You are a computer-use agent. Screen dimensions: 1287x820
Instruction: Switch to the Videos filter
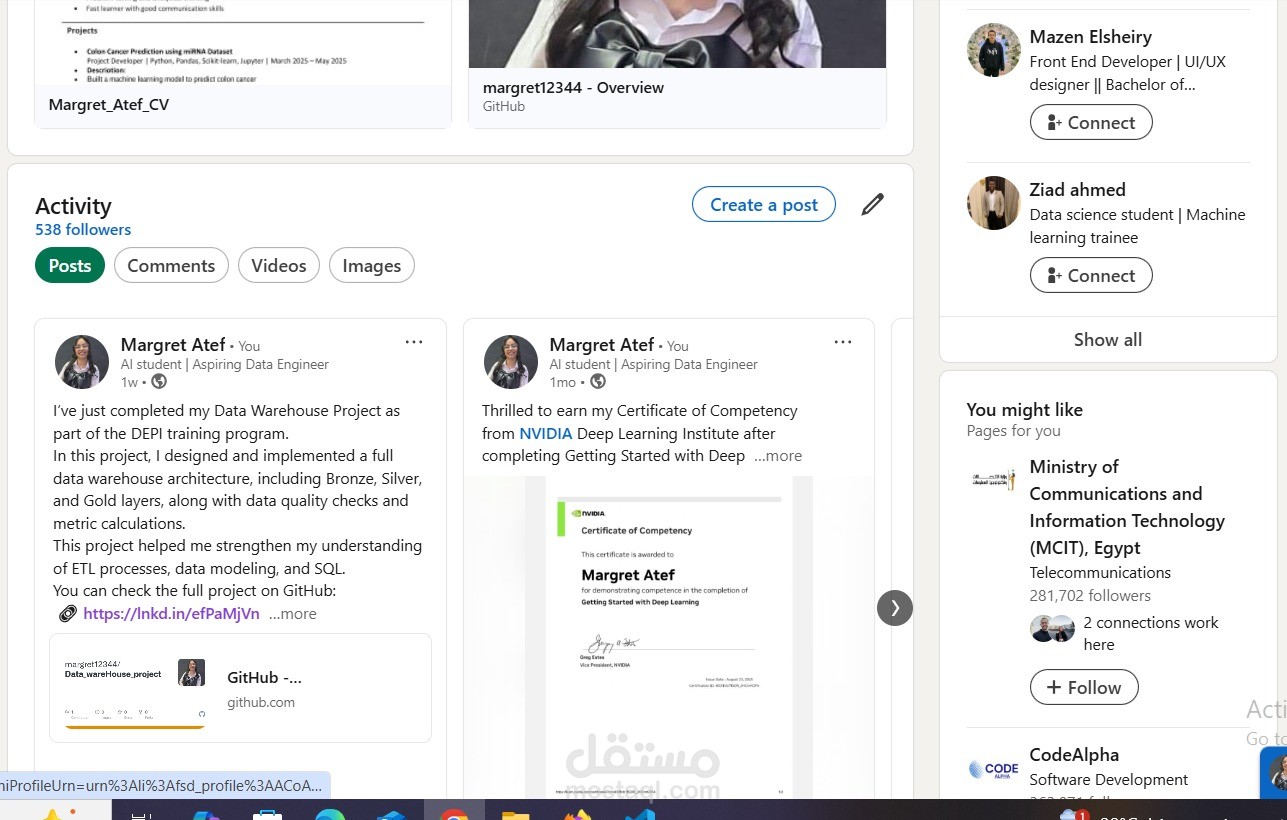[x=279, y=265]
